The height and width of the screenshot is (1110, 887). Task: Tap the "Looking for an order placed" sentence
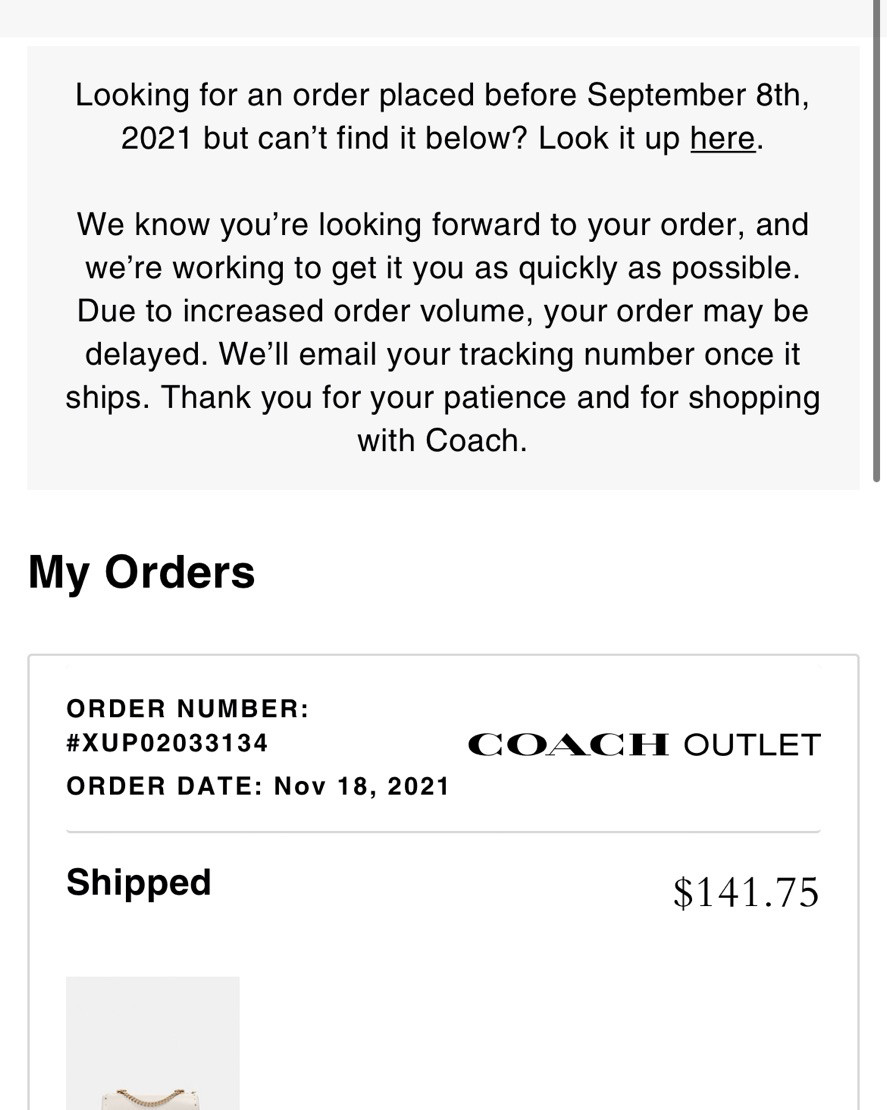[x=441, y=96]
